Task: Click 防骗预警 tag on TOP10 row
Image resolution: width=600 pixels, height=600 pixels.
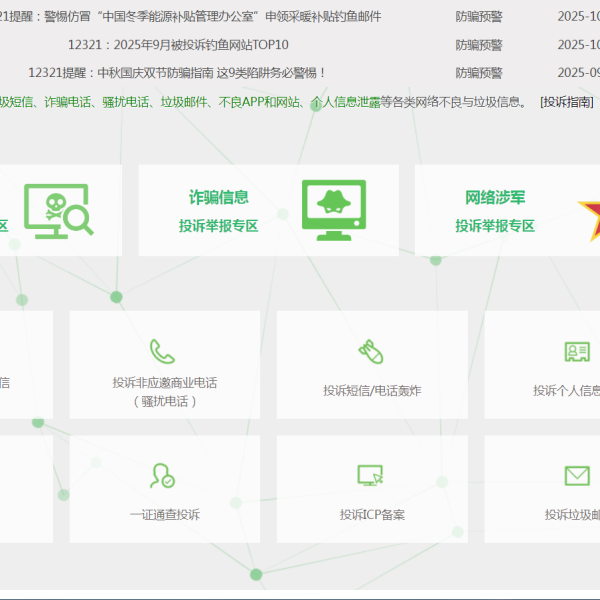Action: [x=479, y=45]
